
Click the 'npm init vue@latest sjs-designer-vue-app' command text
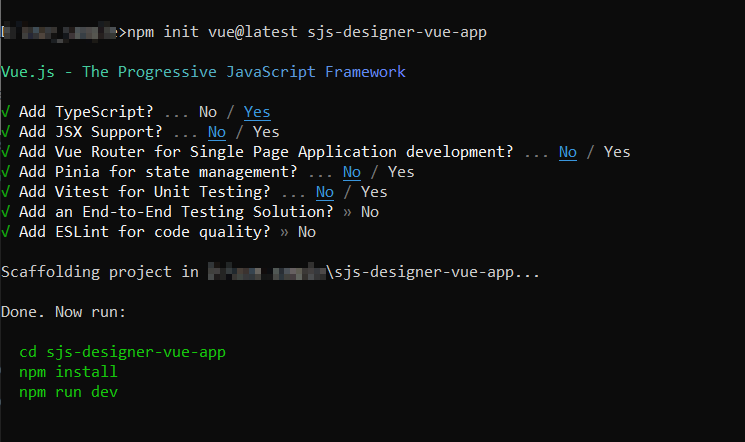click(x=307, y=32)
